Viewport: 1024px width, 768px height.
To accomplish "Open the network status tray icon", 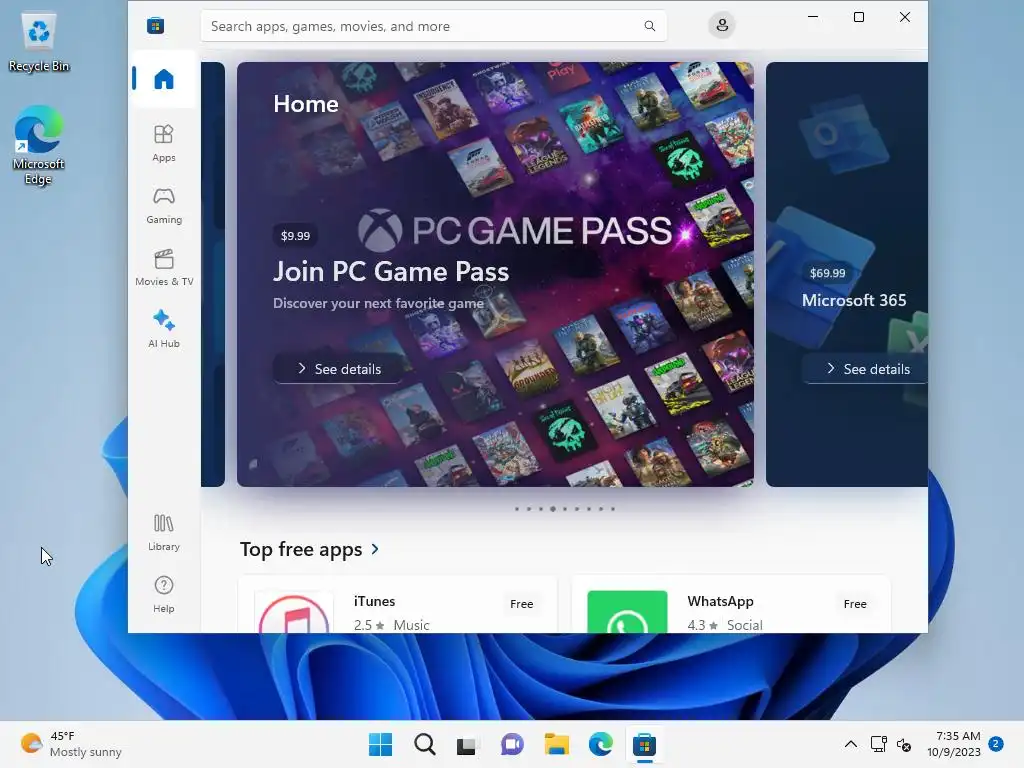I will click(878, 744).
